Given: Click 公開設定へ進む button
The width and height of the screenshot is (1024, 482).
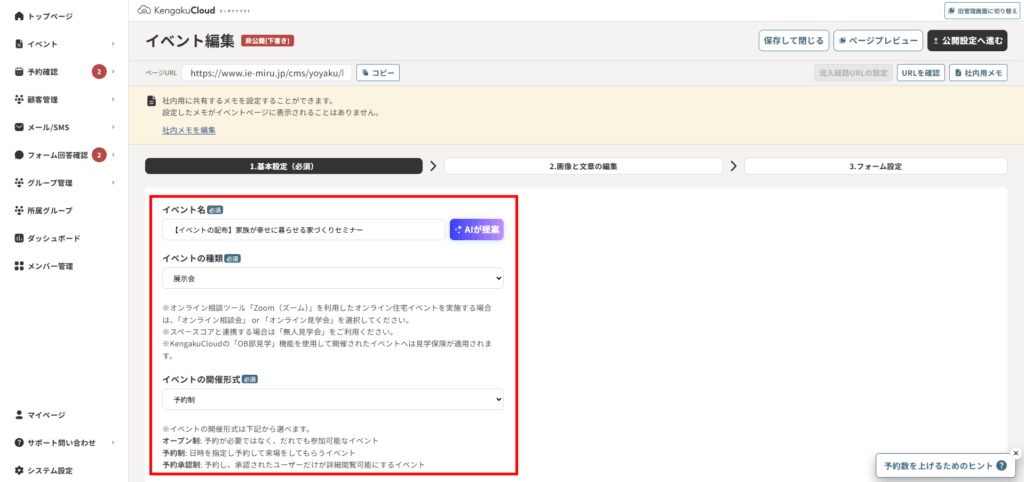Looking at the screenshot, I should pos(967,41).
